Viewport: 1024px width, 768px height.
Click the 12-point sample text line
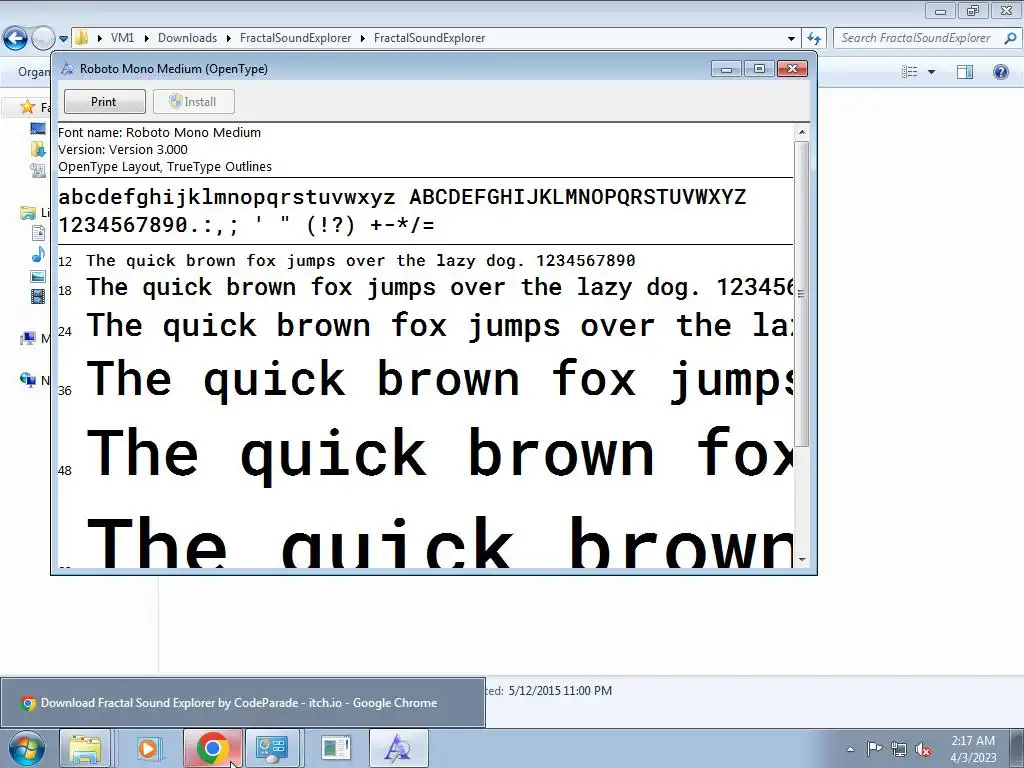[360, 261]
